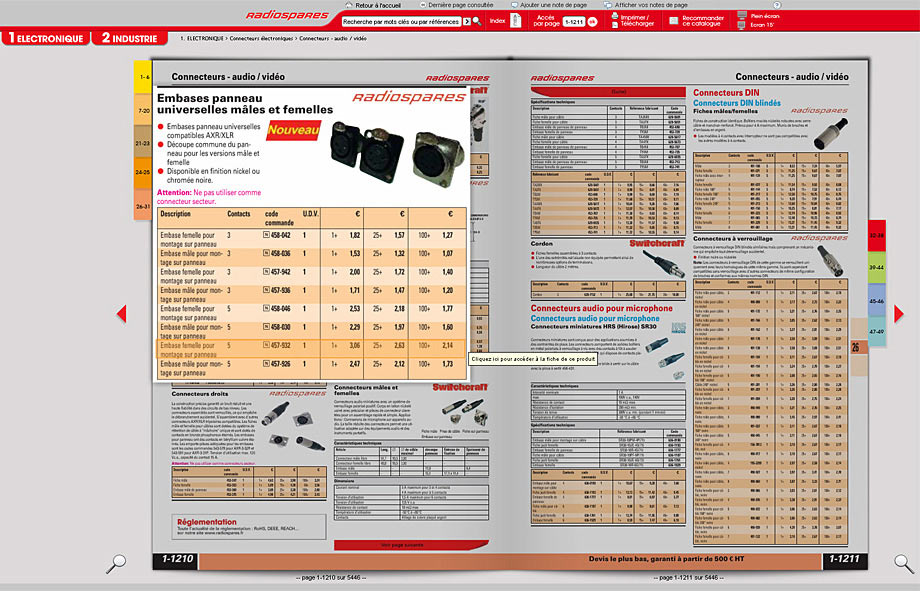Select the blue 45-46 section tab
This screenshot has height=591, width=920.
[x=877, y=300]
